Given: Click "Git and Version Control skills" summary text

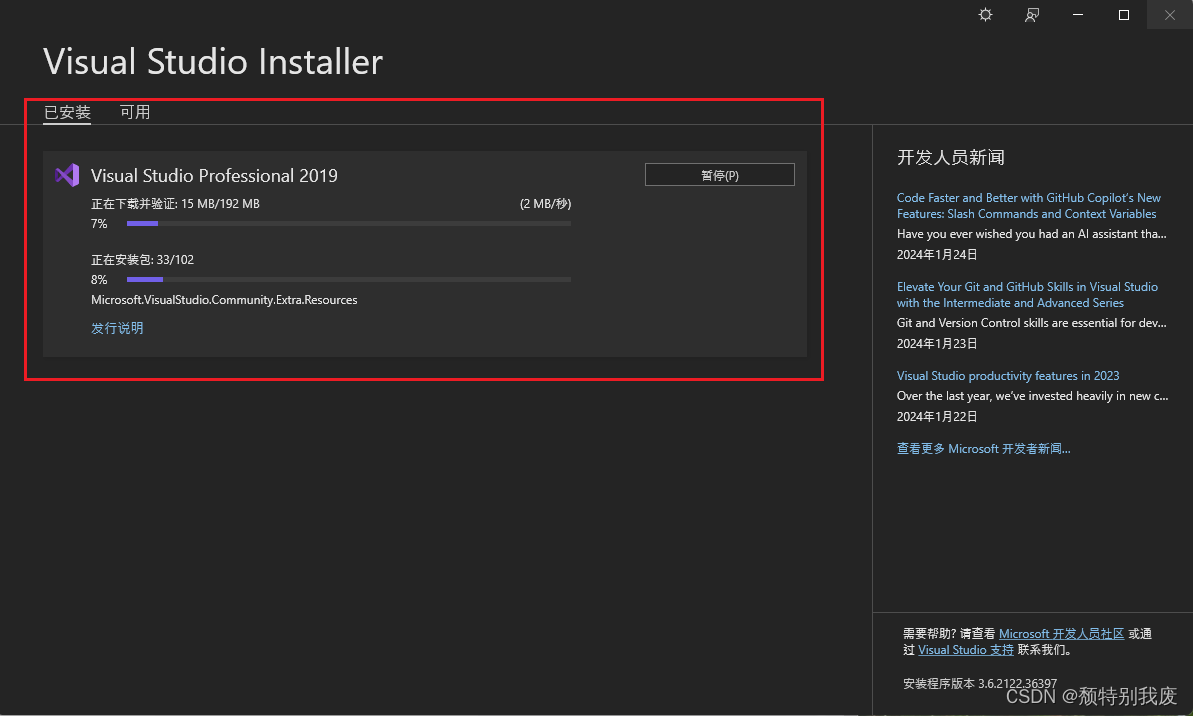Looking at the screenshot, I should (x=1031, y=323).
